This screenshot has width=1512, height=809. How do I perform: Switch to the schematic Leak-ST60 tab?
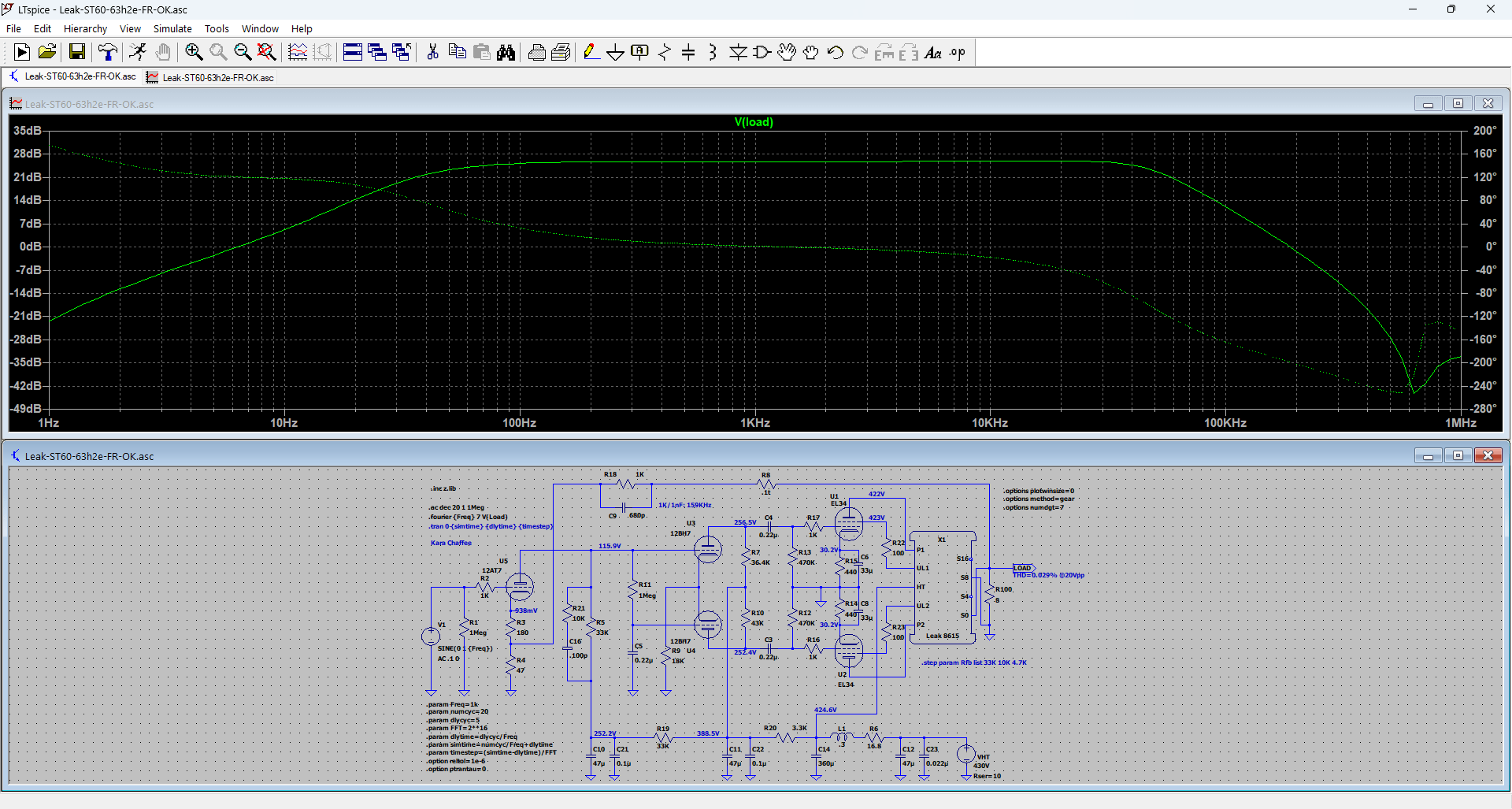click(x=72, y=76)
